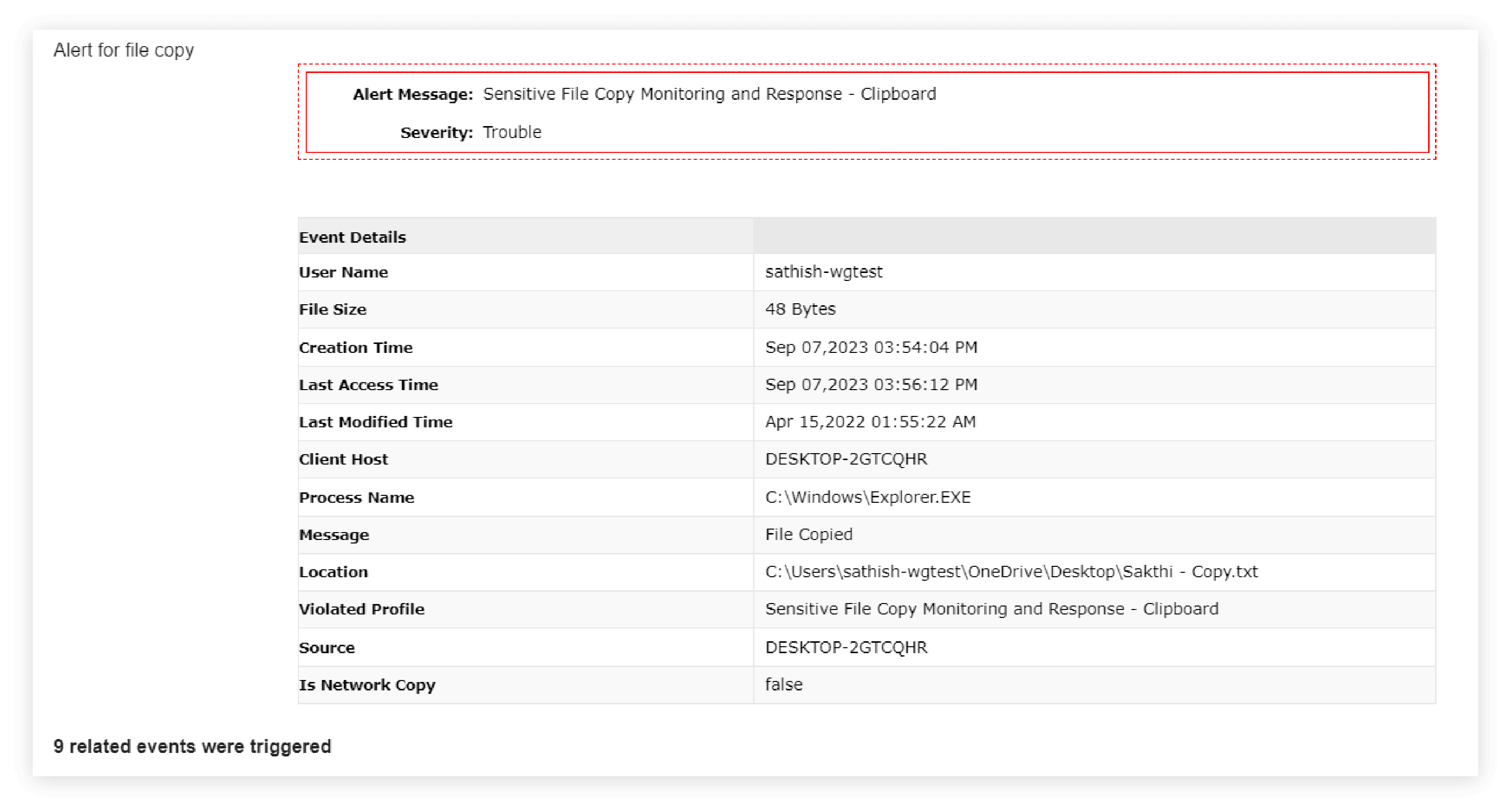Click the Severity value Trouble
Screen dimensions: 1511x812
(511, 132)
